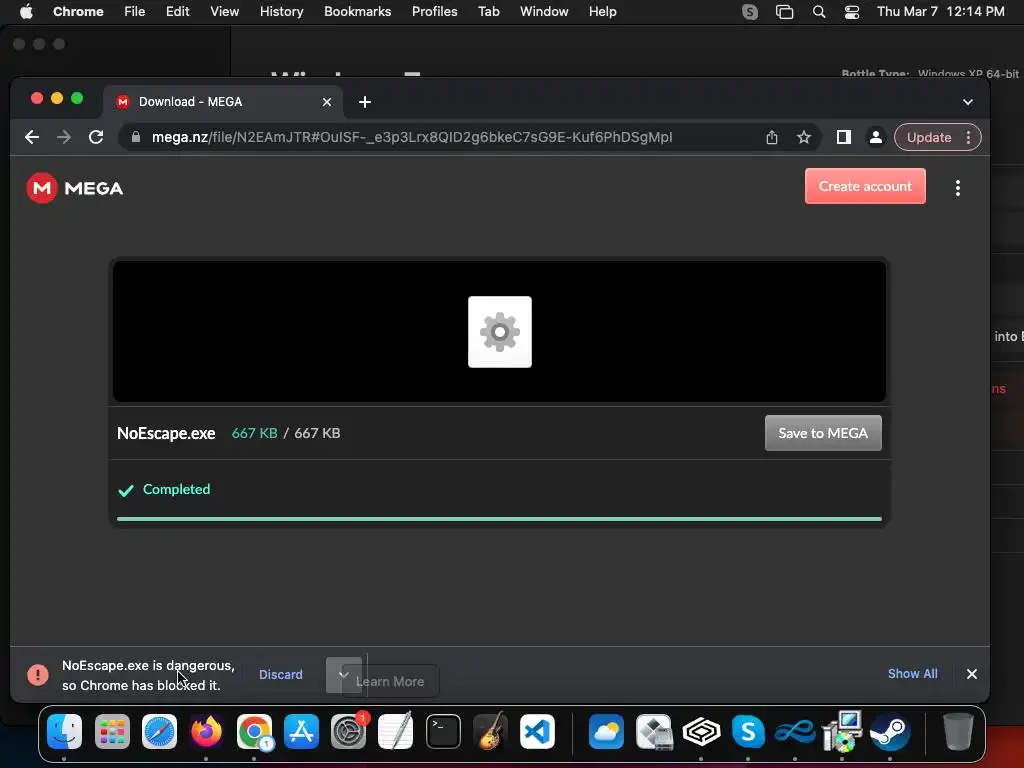Reload the MEGA download page
The height and width of the screenshot is (768, 1024).
point(96,137)
